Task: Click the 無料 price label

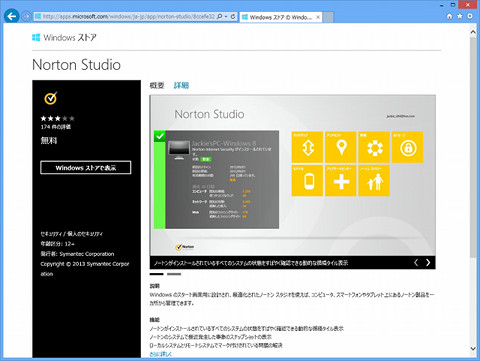Action: [49, 140]
